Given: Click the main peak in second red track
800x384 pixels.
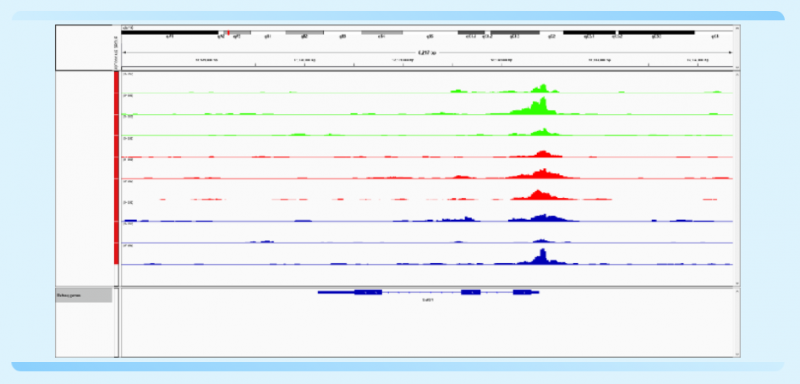Looking at the screenshot, I should tap(541, 173).
